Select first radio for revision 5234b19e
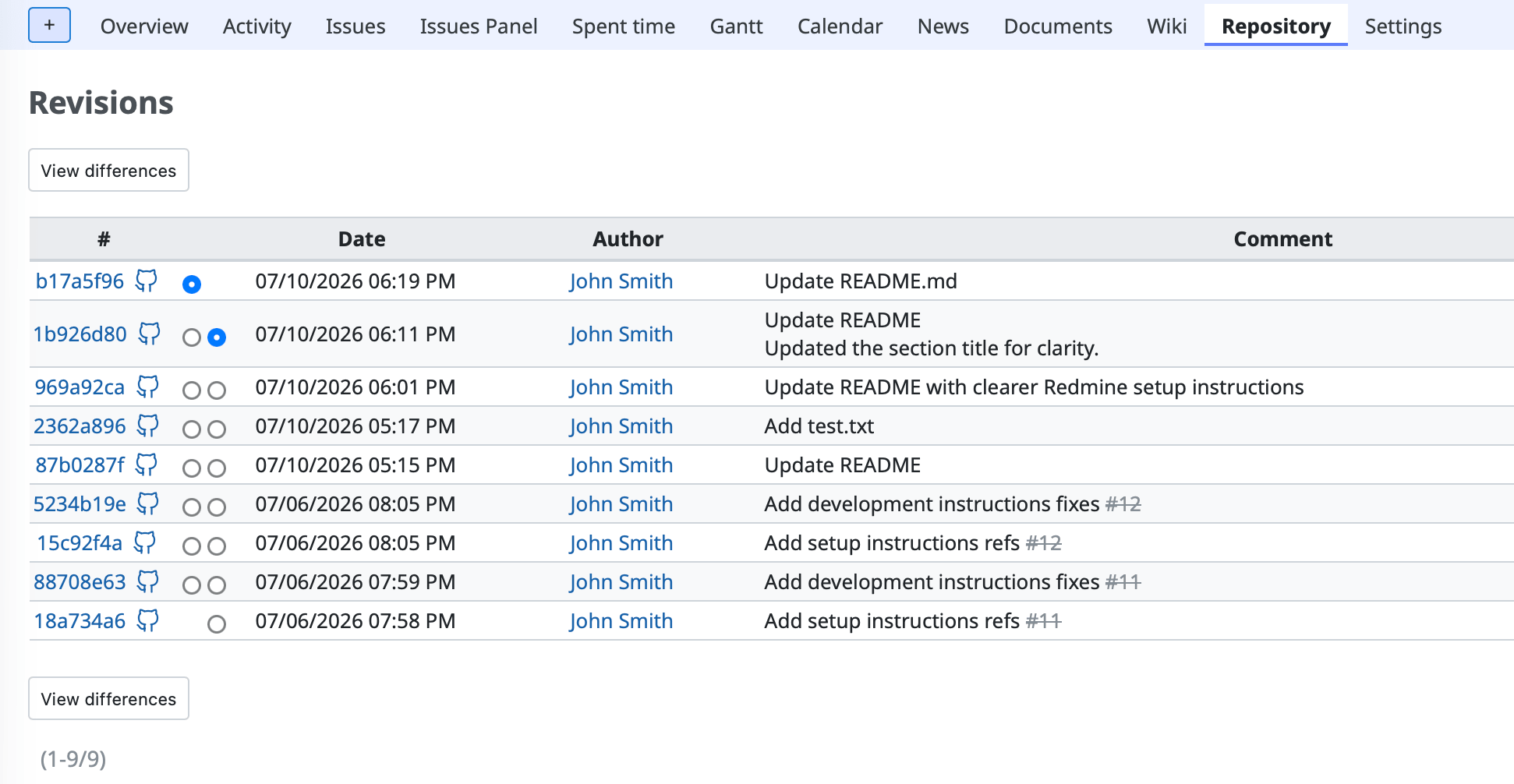1514x784 pixels. [192, 507]
